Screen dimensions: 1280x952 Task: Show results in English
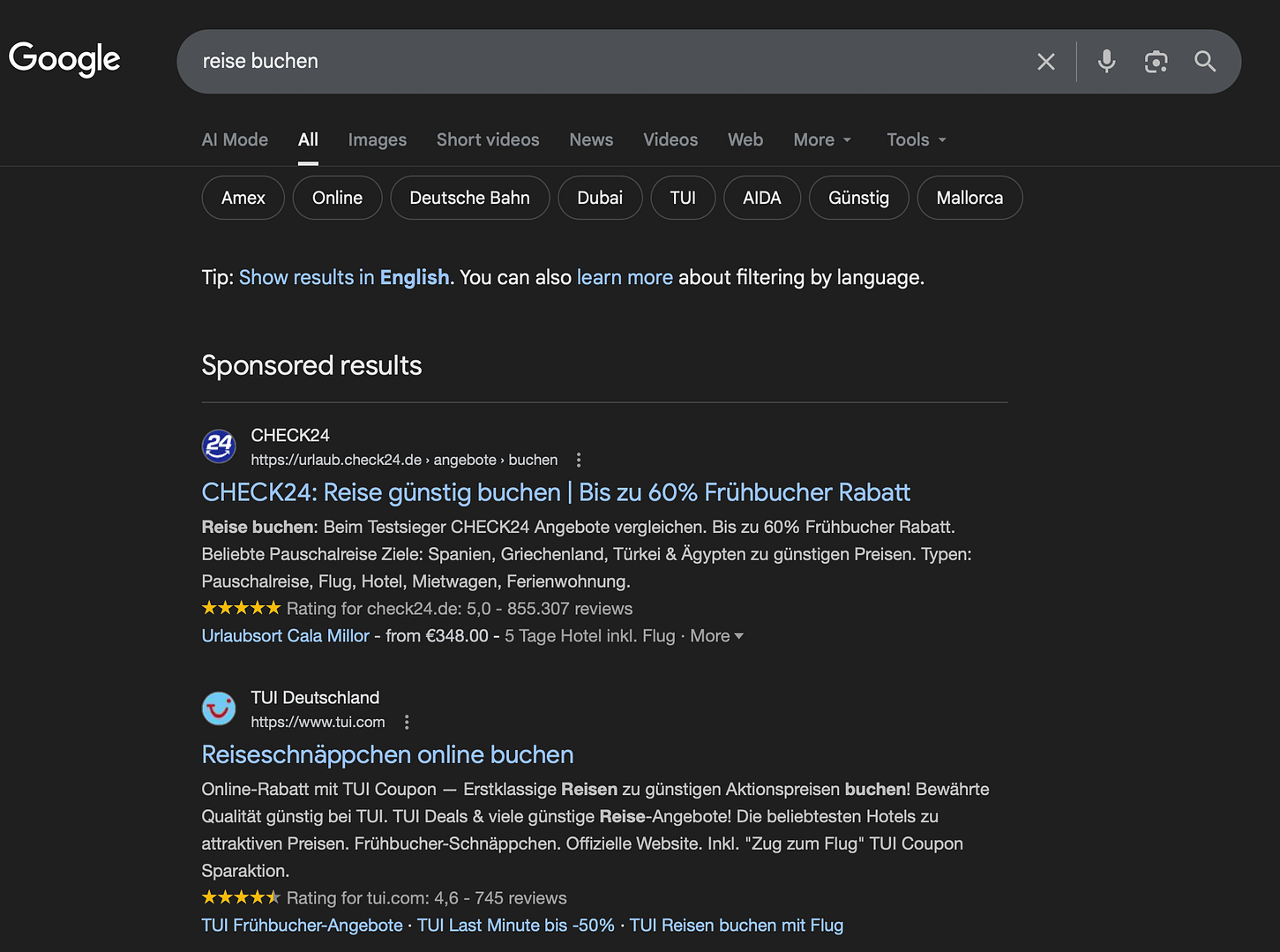point(344,277)
